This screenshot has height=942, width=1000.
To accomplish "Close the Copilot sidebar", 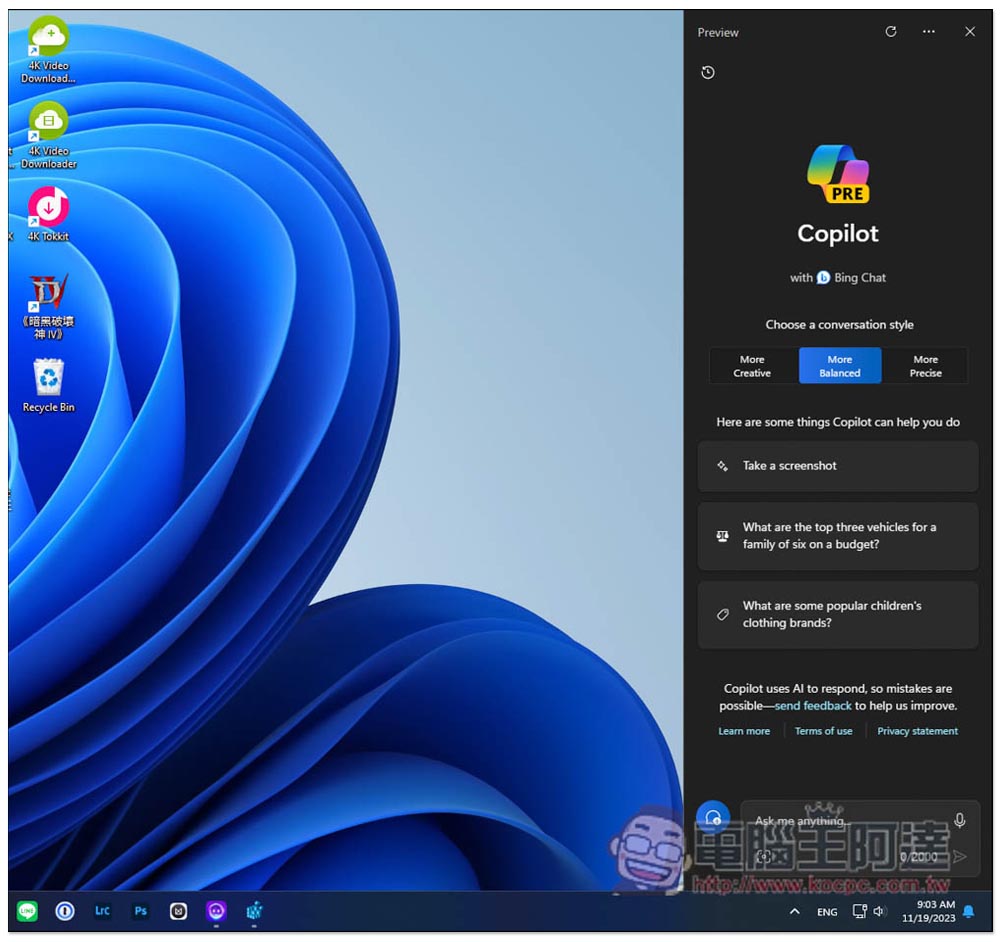I will [x=969, y=31].
